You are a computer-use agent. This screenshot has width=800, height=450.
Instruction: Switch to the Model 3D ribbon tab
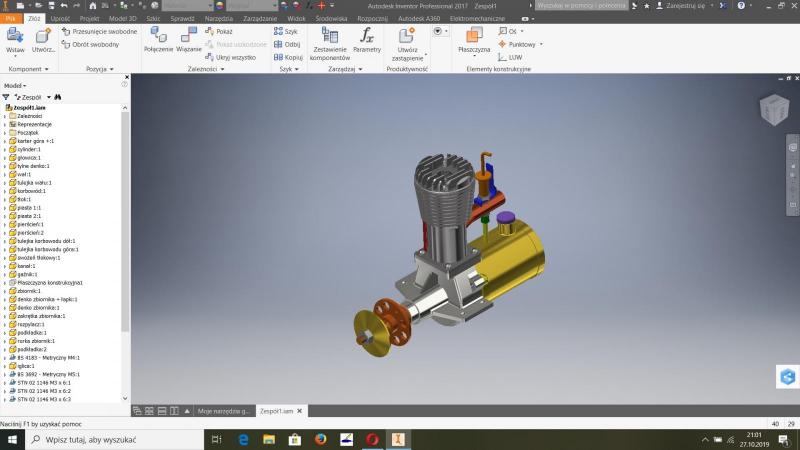point(122,18)
